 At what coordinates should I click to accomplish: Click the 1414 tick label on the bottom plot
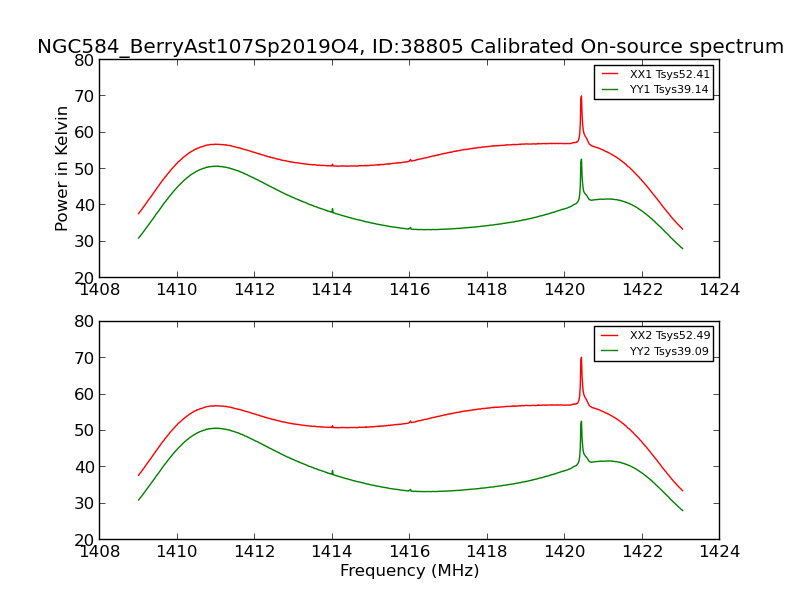pos(332,552)
